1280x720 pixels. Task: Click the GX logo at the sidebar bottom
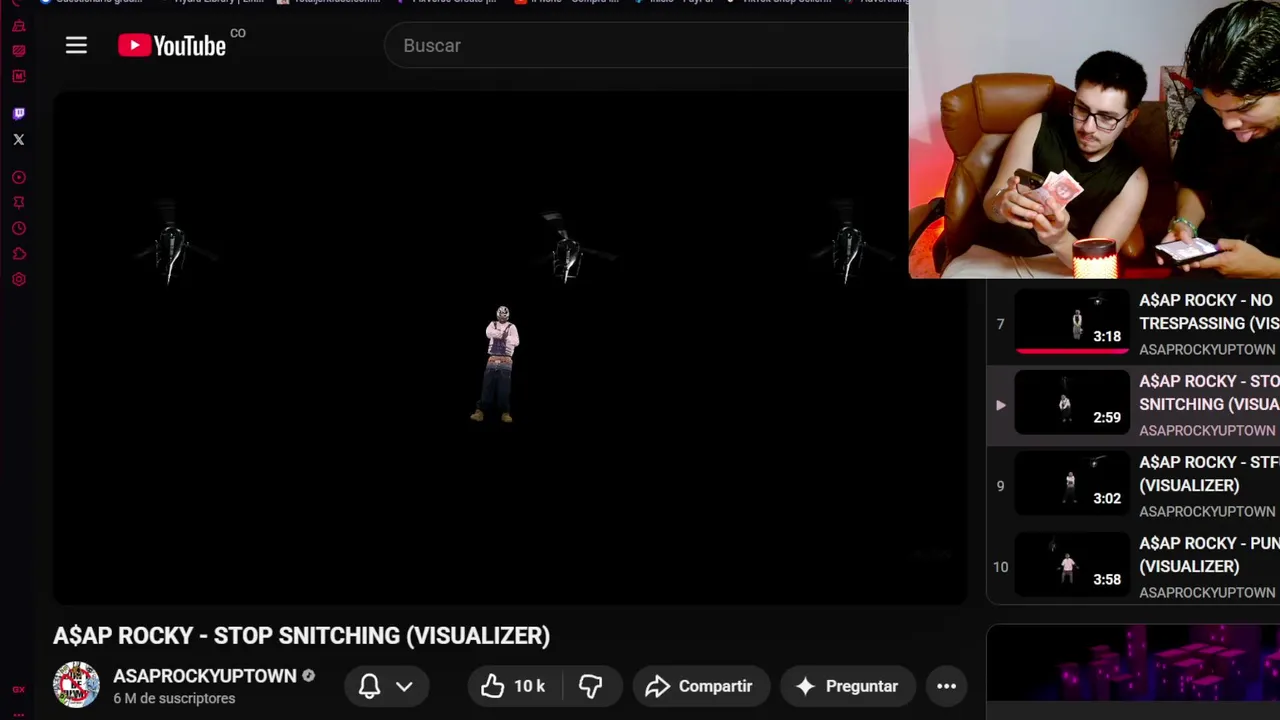click(x=18, y=690)
